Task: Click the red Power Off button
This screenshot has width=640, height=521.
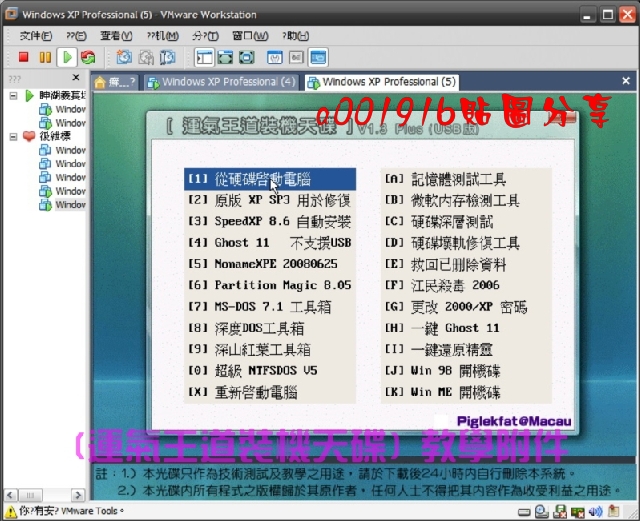Action: pos(24,58)
